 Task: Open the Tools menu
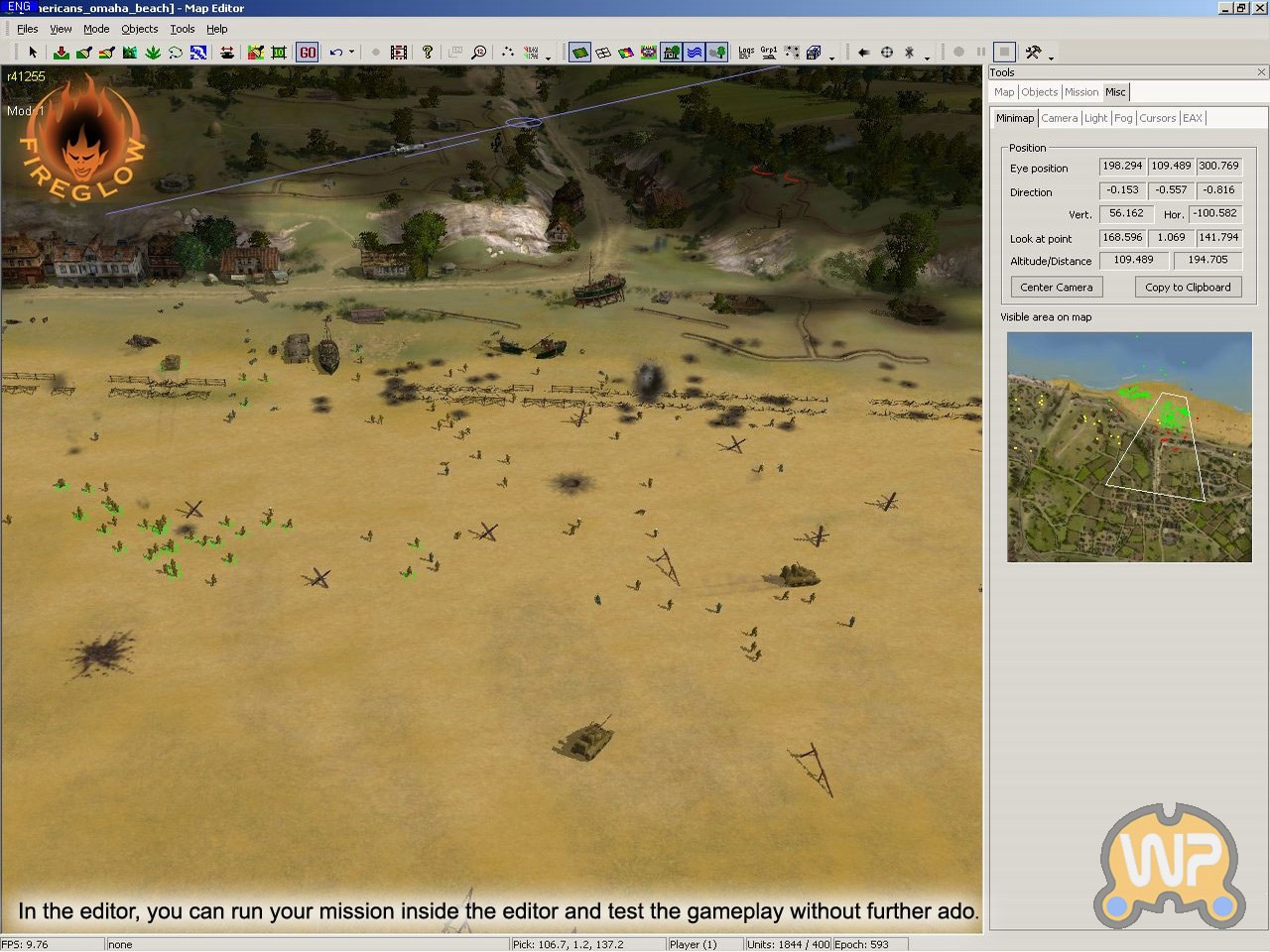[x=183, y=29]
